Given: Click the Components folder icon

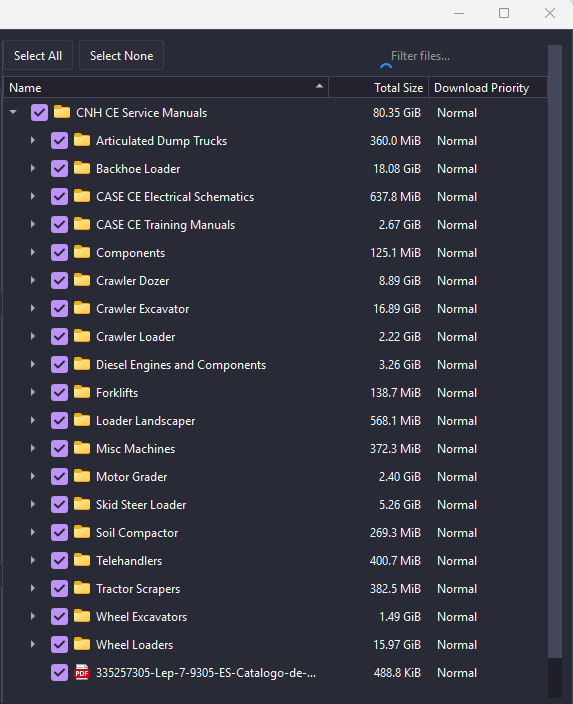Looking at the screenshot, I should click(x=82, y=252).
